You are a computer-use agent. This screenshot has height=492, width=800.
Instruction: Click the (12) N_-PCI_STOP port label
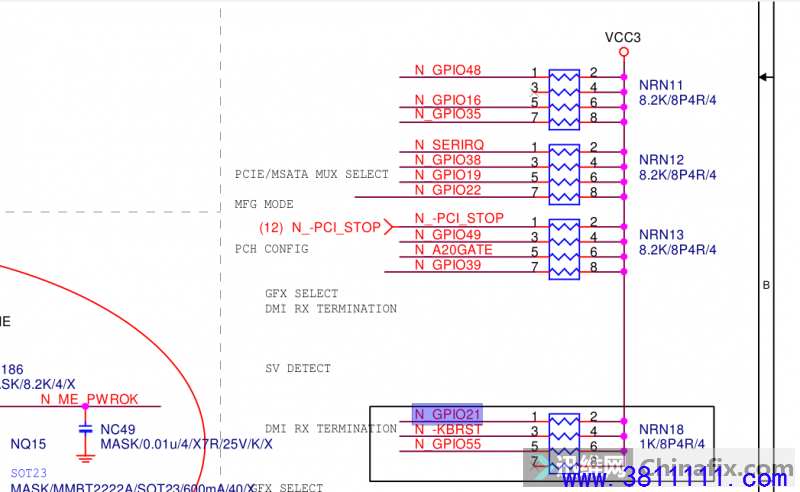(320, 228)
